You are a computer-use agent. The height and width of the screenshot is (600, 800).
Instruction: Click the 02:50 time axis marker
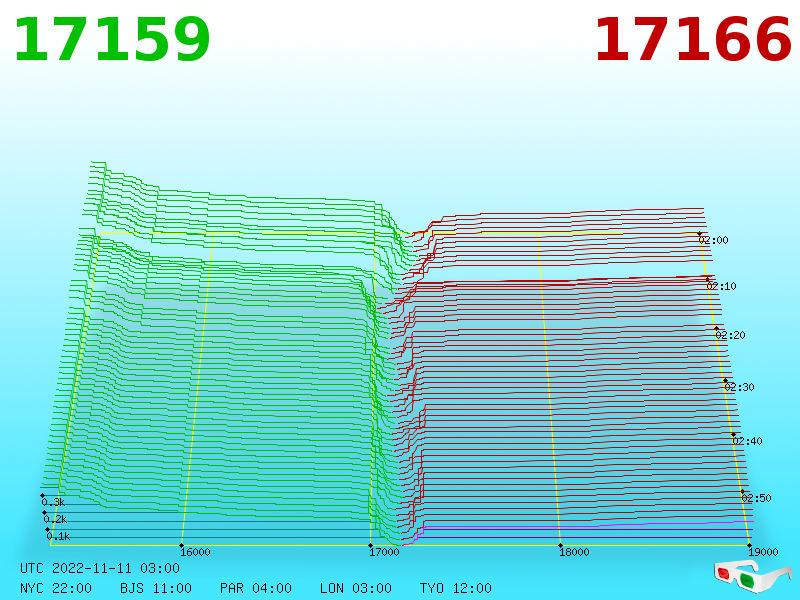756,498
